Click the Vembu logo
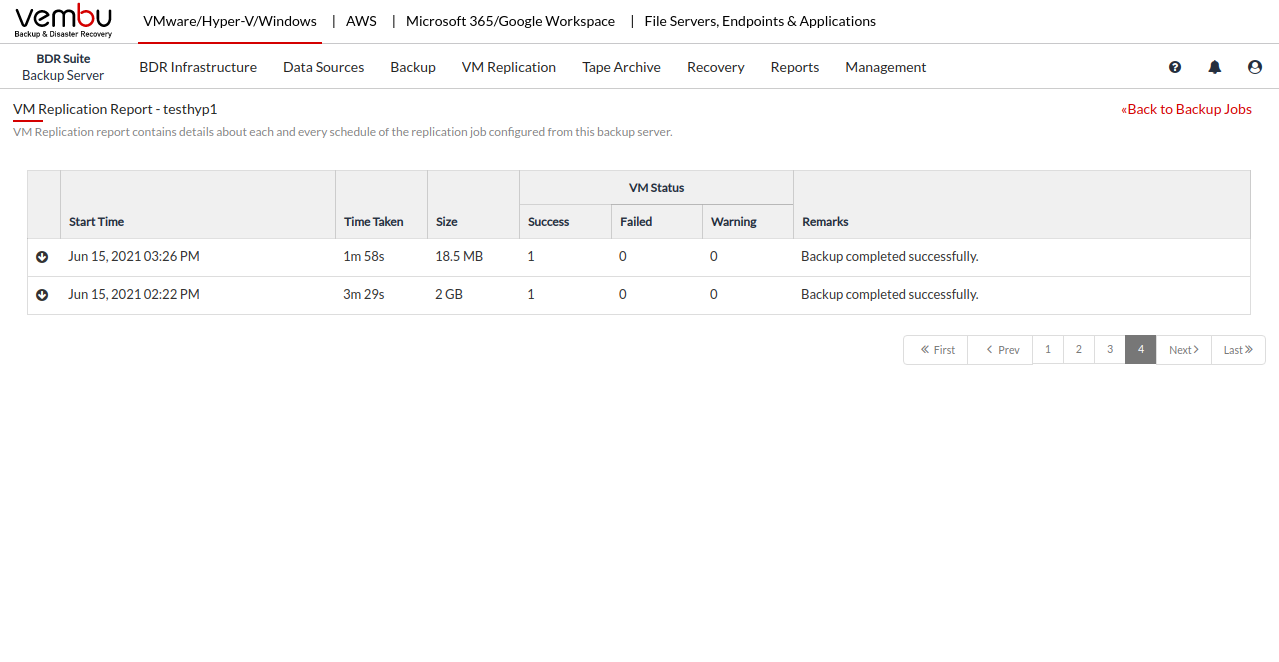The height and width of the screenshot is (662, 1279). [x=63, y=21]
